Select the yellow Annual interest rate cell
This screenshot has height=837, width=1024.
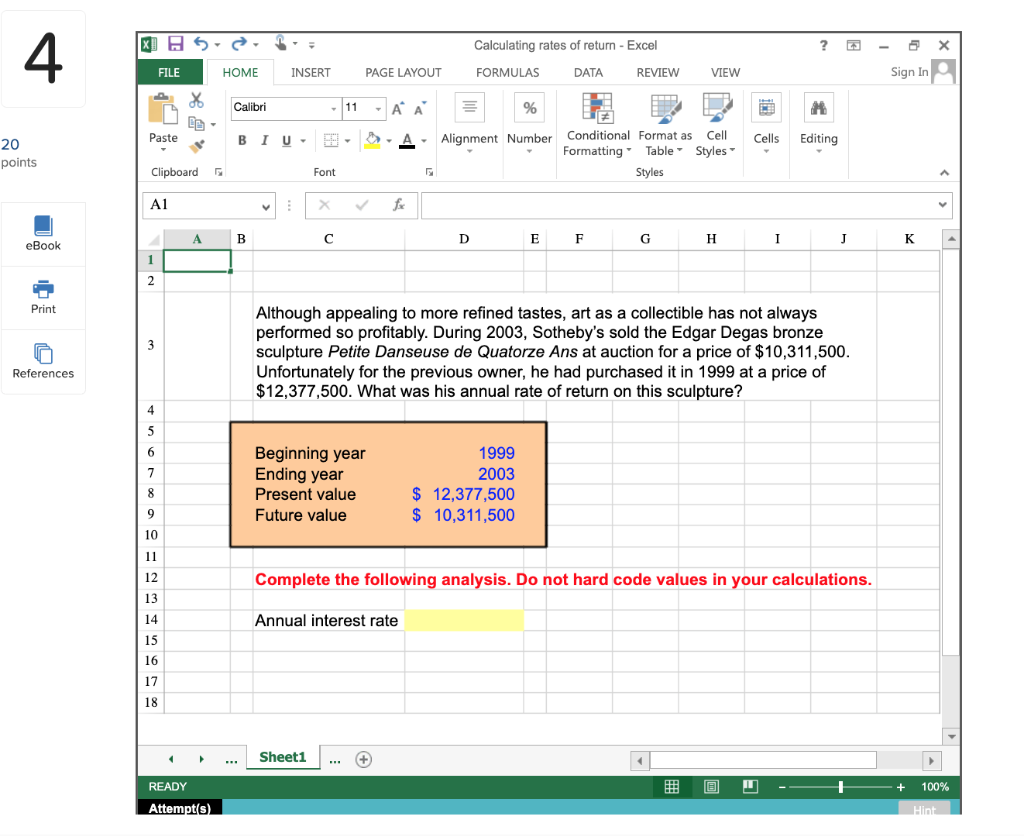point(462,620)
